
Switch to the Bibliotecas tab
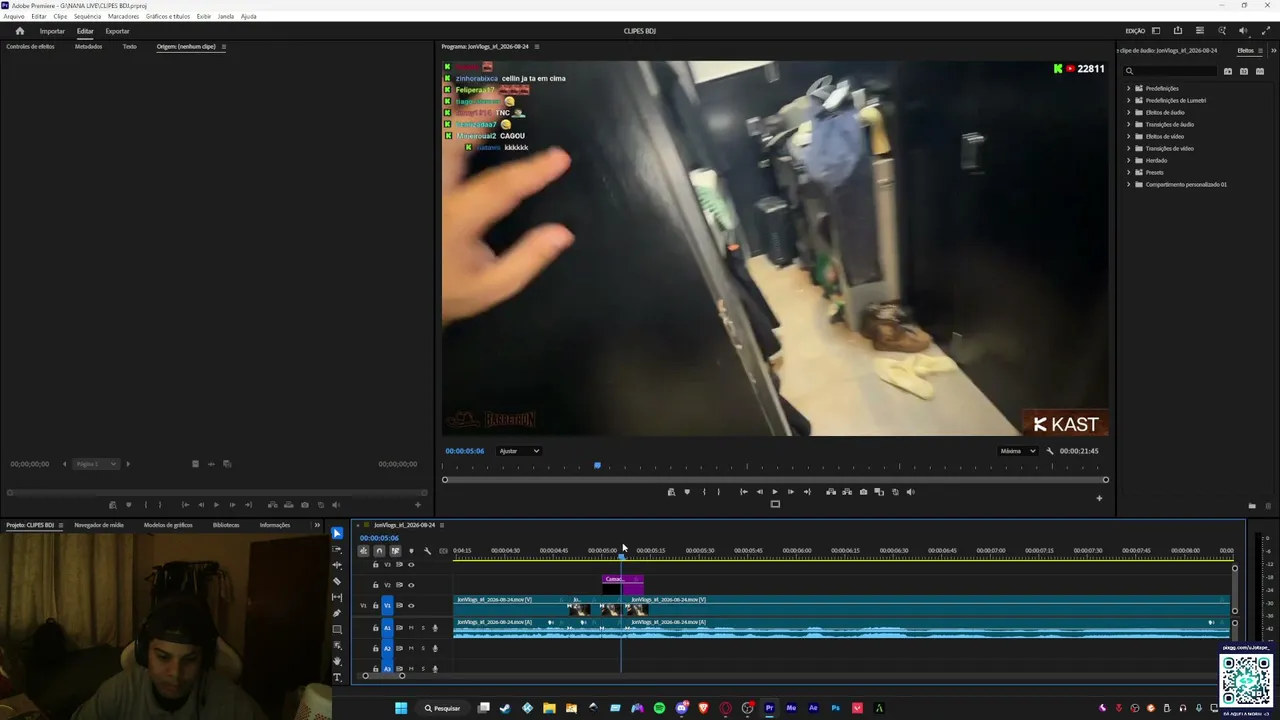pos(226,525)
